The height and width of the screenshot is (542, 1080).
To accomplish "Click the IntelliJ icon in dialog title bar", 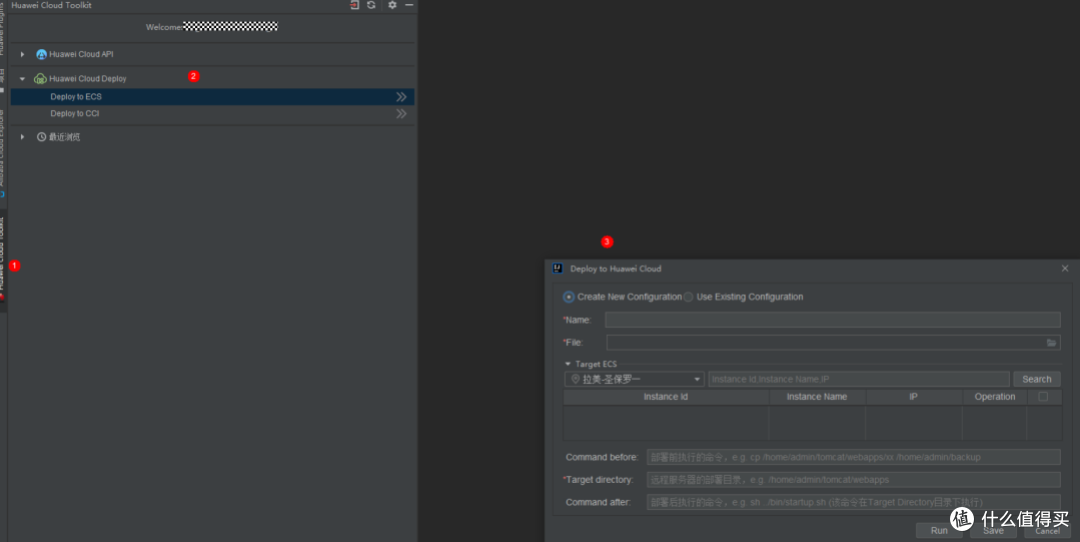I will click(558, 269).
